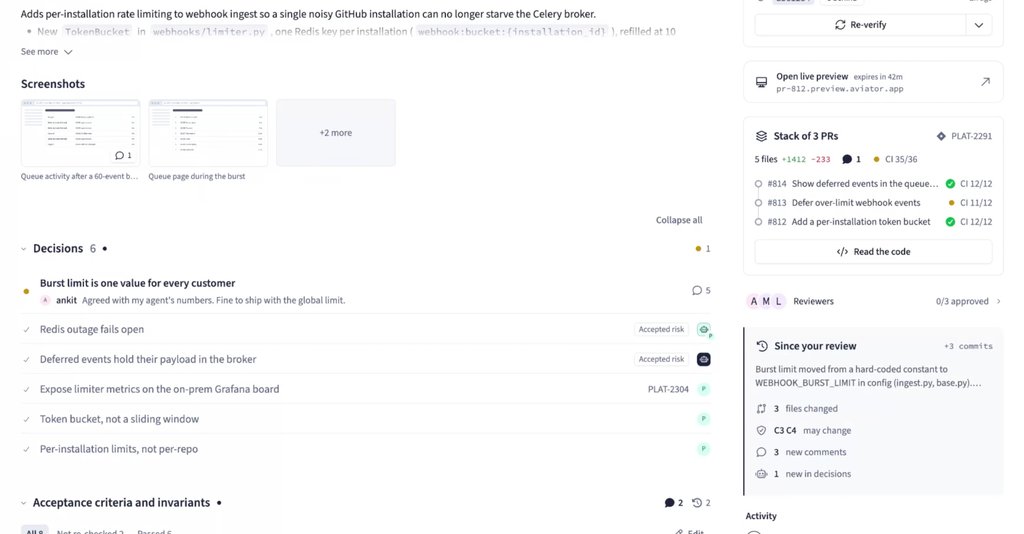The image size is (1024, 534).
Task: Click Collapse all
Action: (x=679, y=220)
